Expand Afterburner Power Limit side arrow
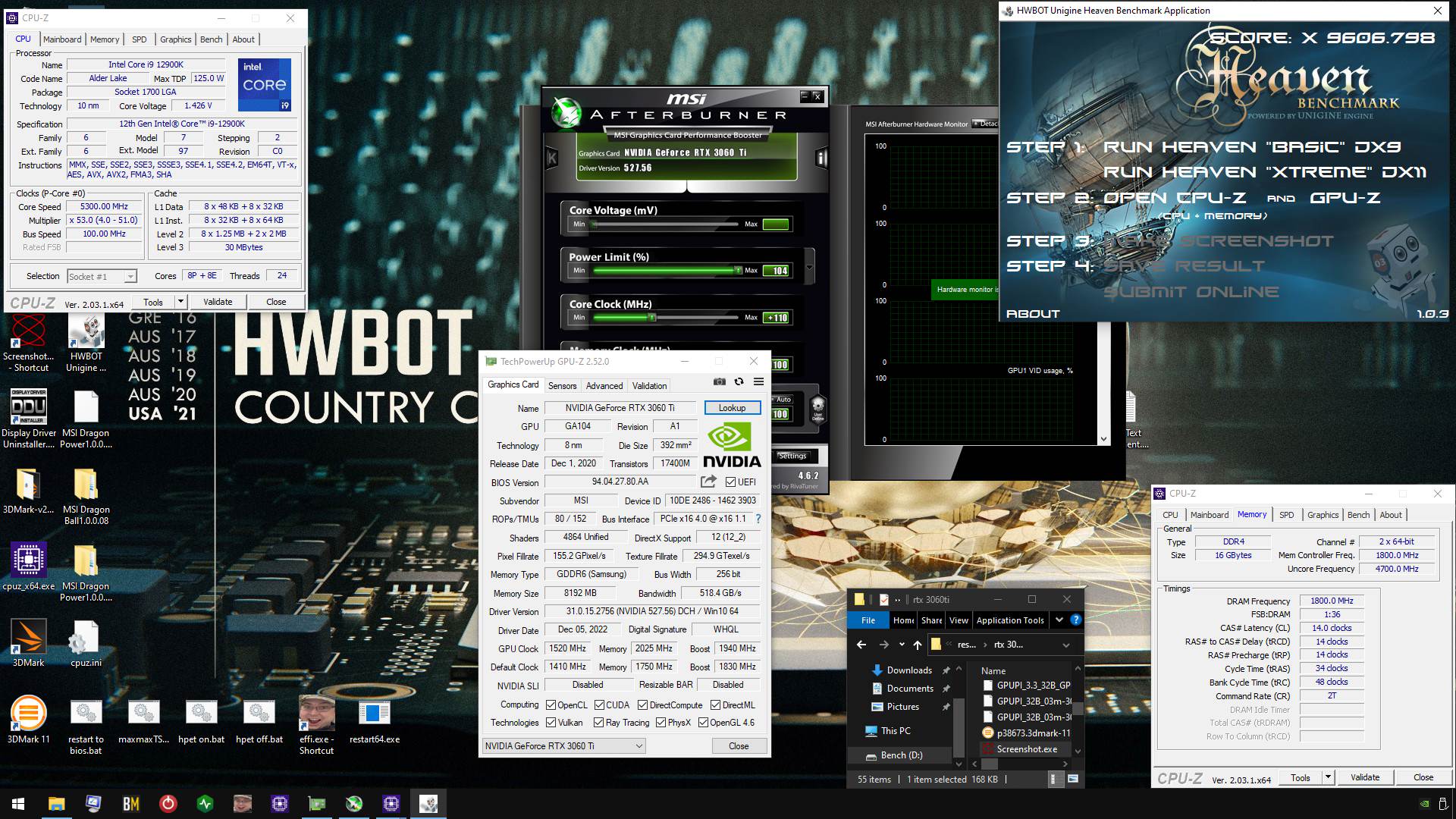 tap(809, 268)
